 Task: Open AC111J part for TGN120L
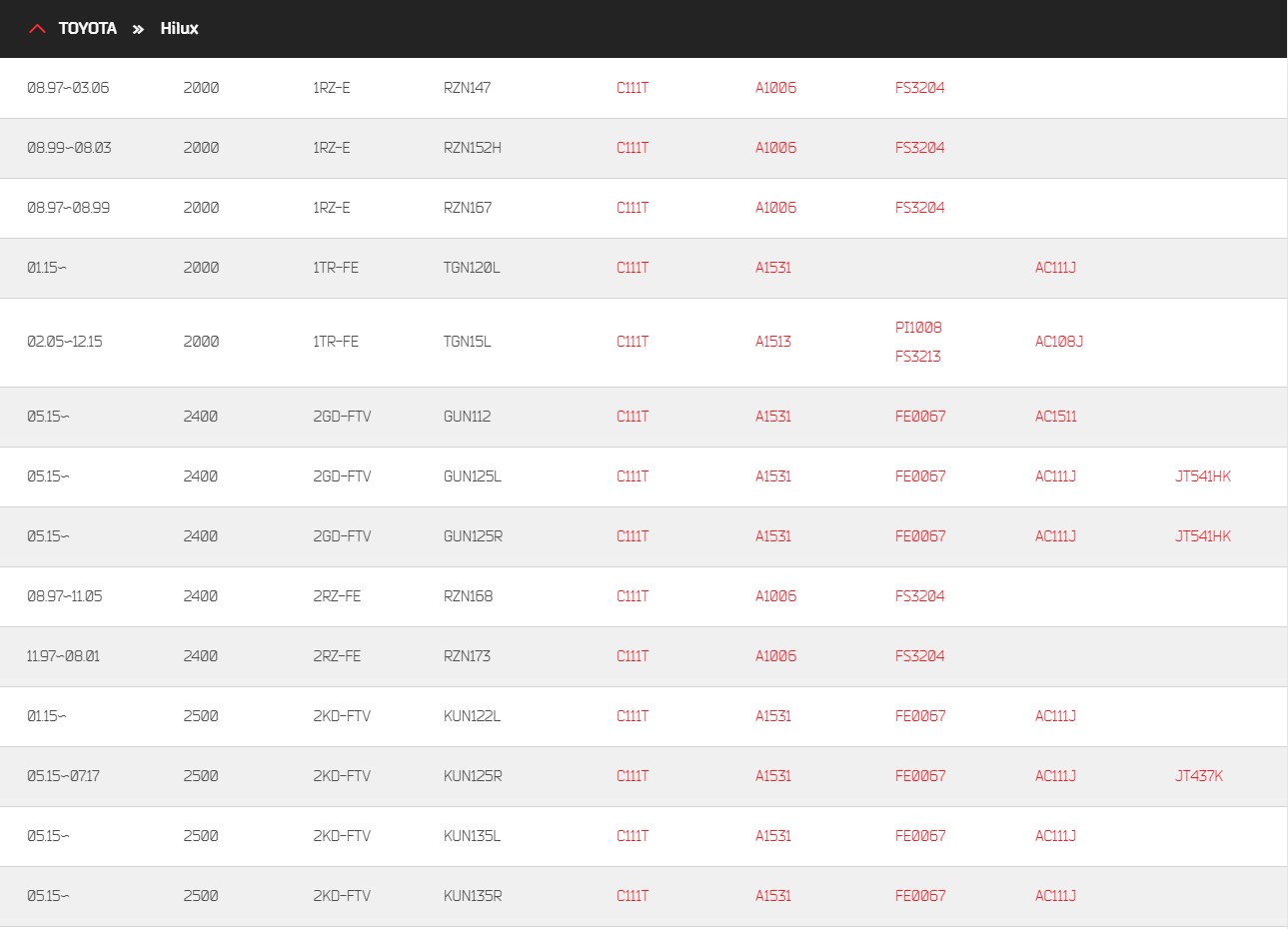point(1055,268)
